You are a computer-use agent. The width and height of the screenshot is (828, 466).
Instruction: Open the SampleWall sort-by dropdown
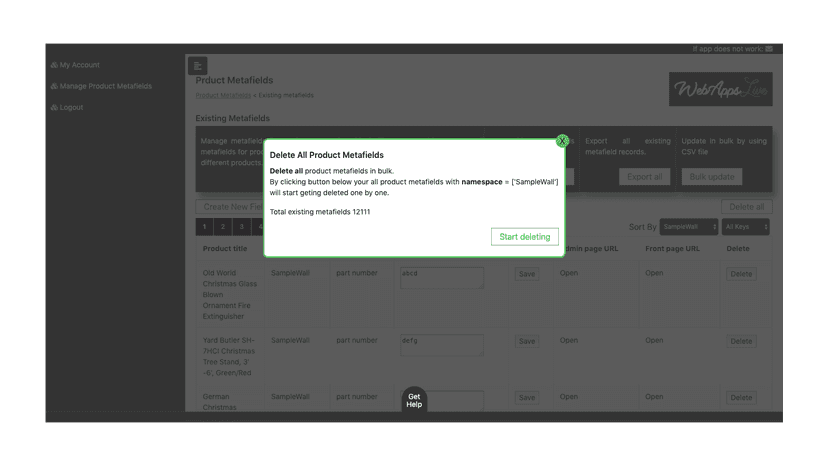(689, 227)
